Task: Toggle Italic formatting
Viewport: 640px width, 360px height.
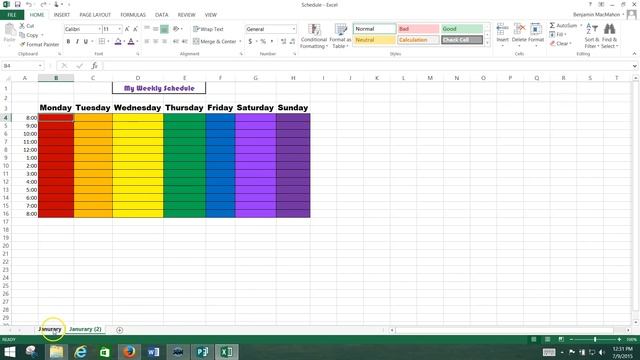Action: (x=77, y=41)
